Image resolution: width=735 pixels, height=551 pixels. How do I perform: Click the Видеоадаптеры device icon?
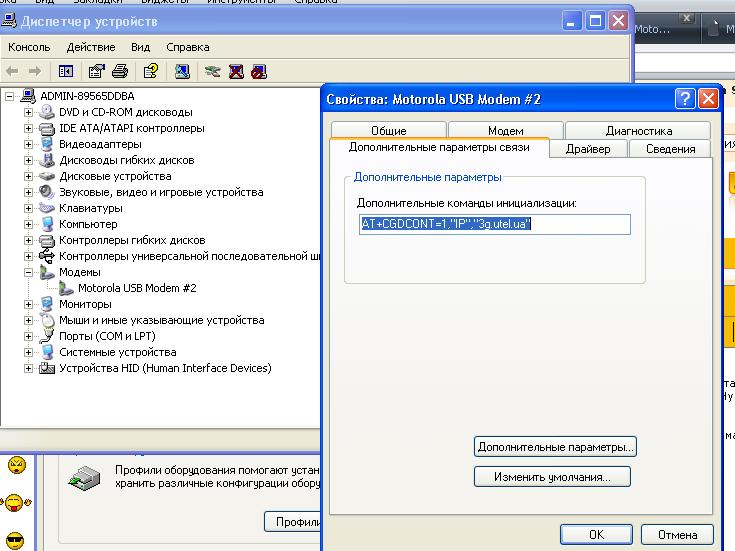tap(47, 144)
